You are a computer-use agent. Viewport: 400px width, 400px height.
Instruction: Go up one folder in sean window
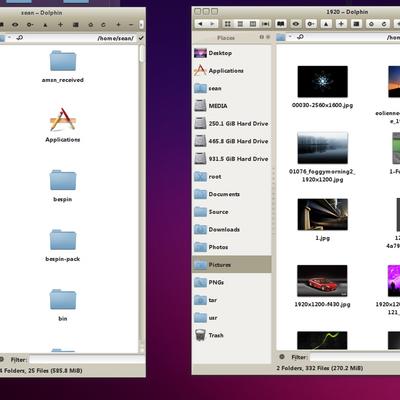[x=45, y=25]
